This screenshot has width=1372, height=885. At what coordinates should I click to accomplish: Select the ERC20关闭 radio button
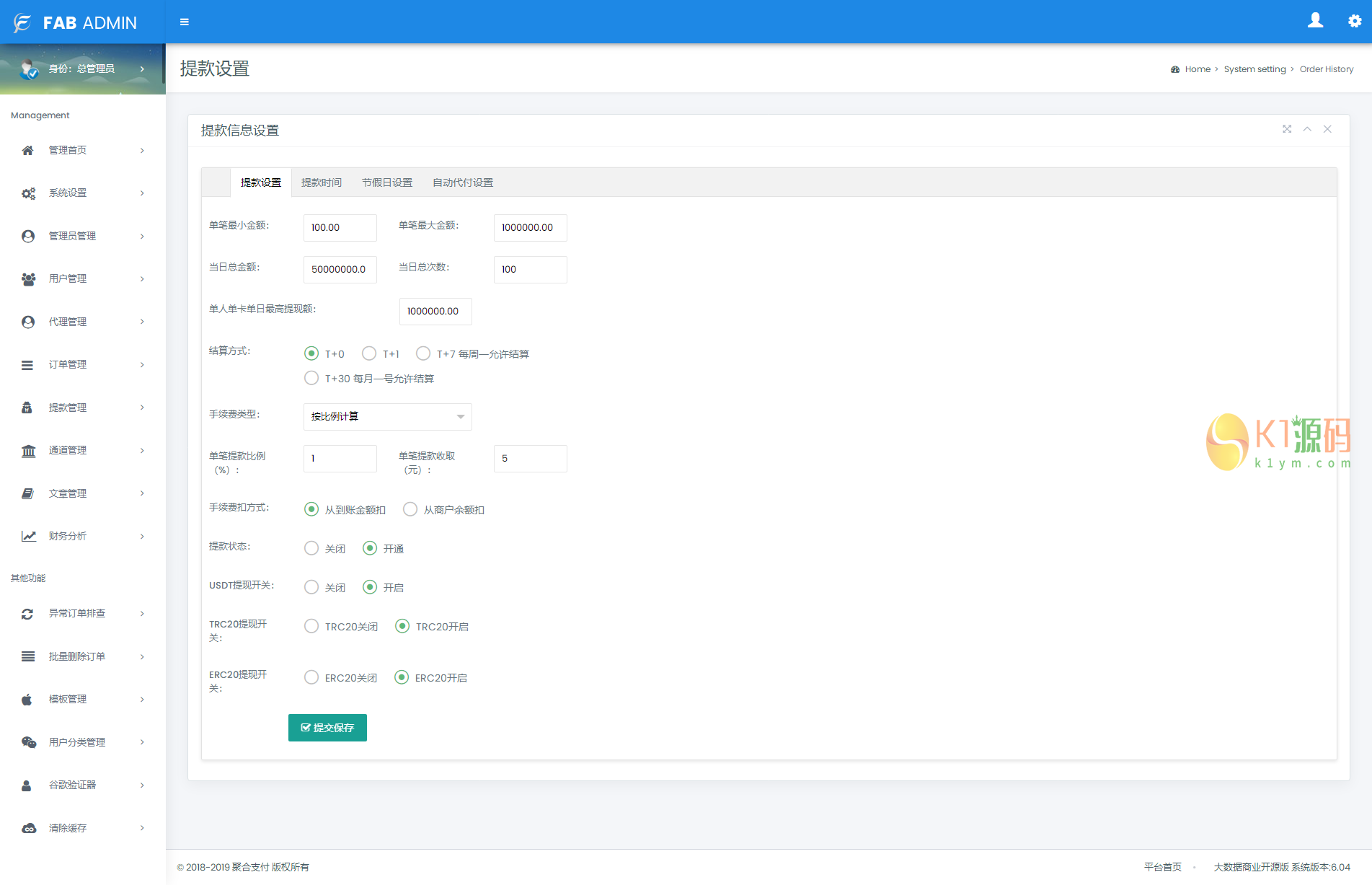[x=311, y=677]
